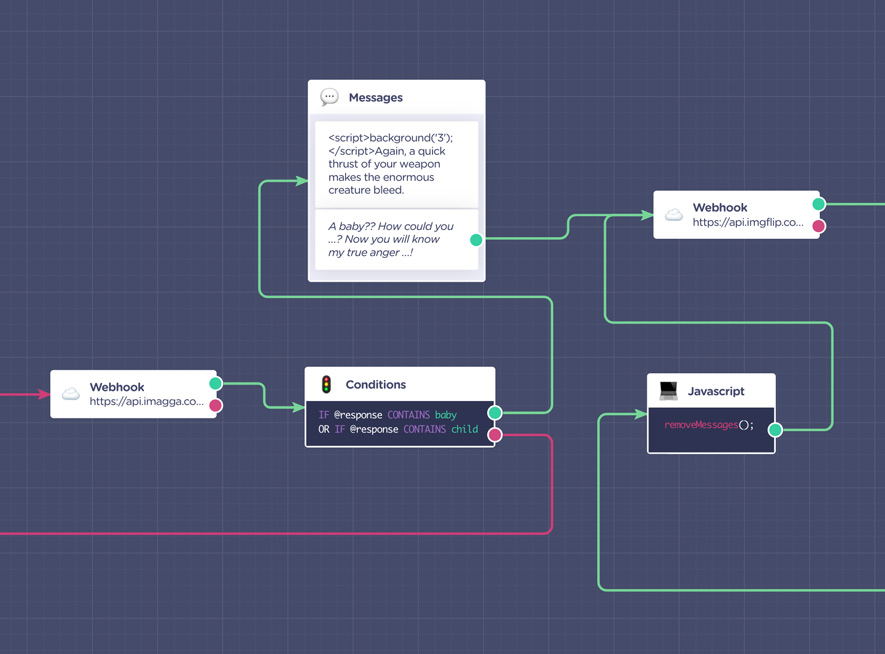The height and width of the screenshot is (654, 885).
Task: Select the green output port of Javascript node
Action: 776,430
